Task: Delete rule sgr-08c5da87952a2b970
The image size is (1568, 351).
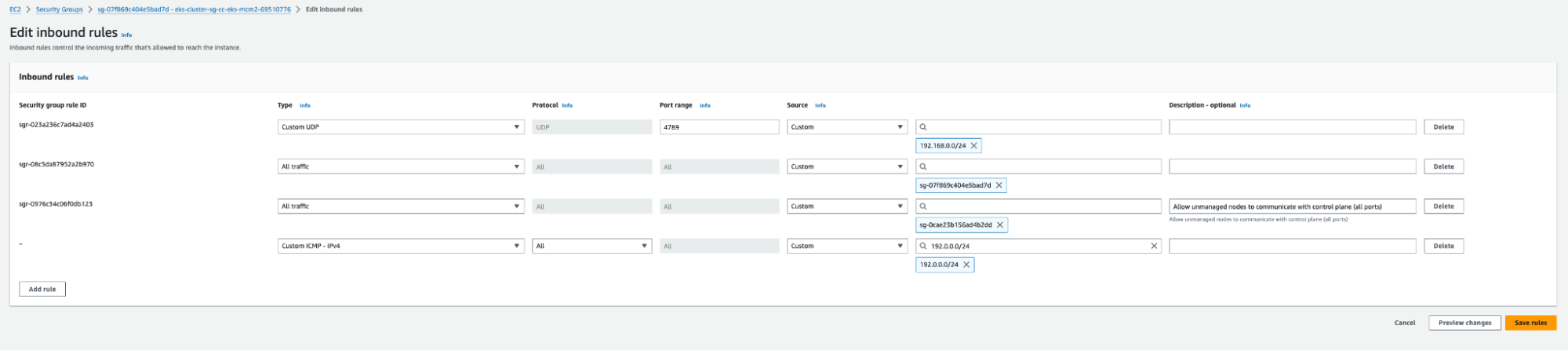Action: tap(1443, 166)
